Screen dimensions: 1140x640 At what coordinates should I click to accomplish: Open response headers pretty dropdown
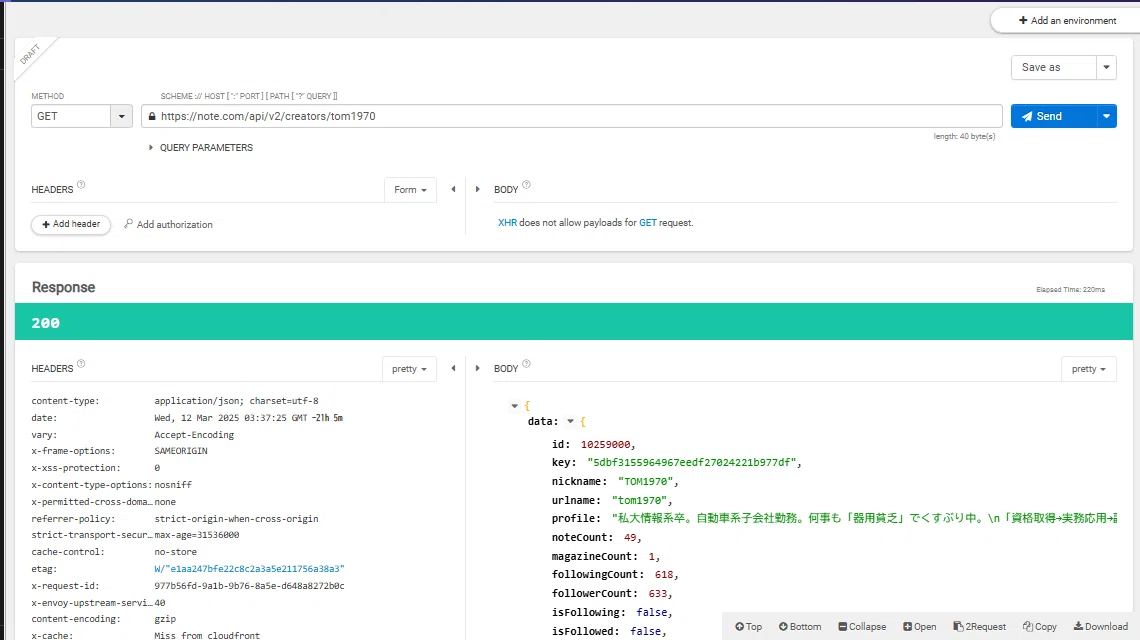point(409,369)
